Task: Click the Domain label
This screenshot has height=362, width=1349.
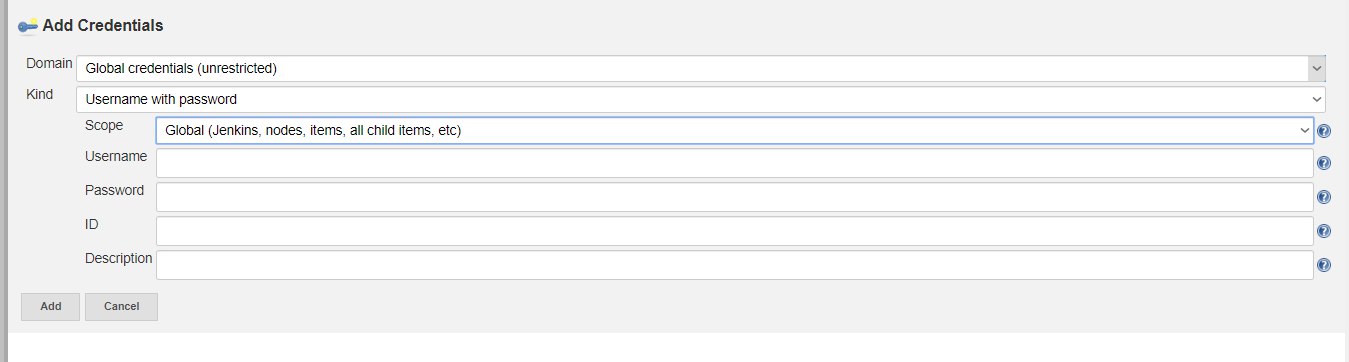Action: (49, 63)
